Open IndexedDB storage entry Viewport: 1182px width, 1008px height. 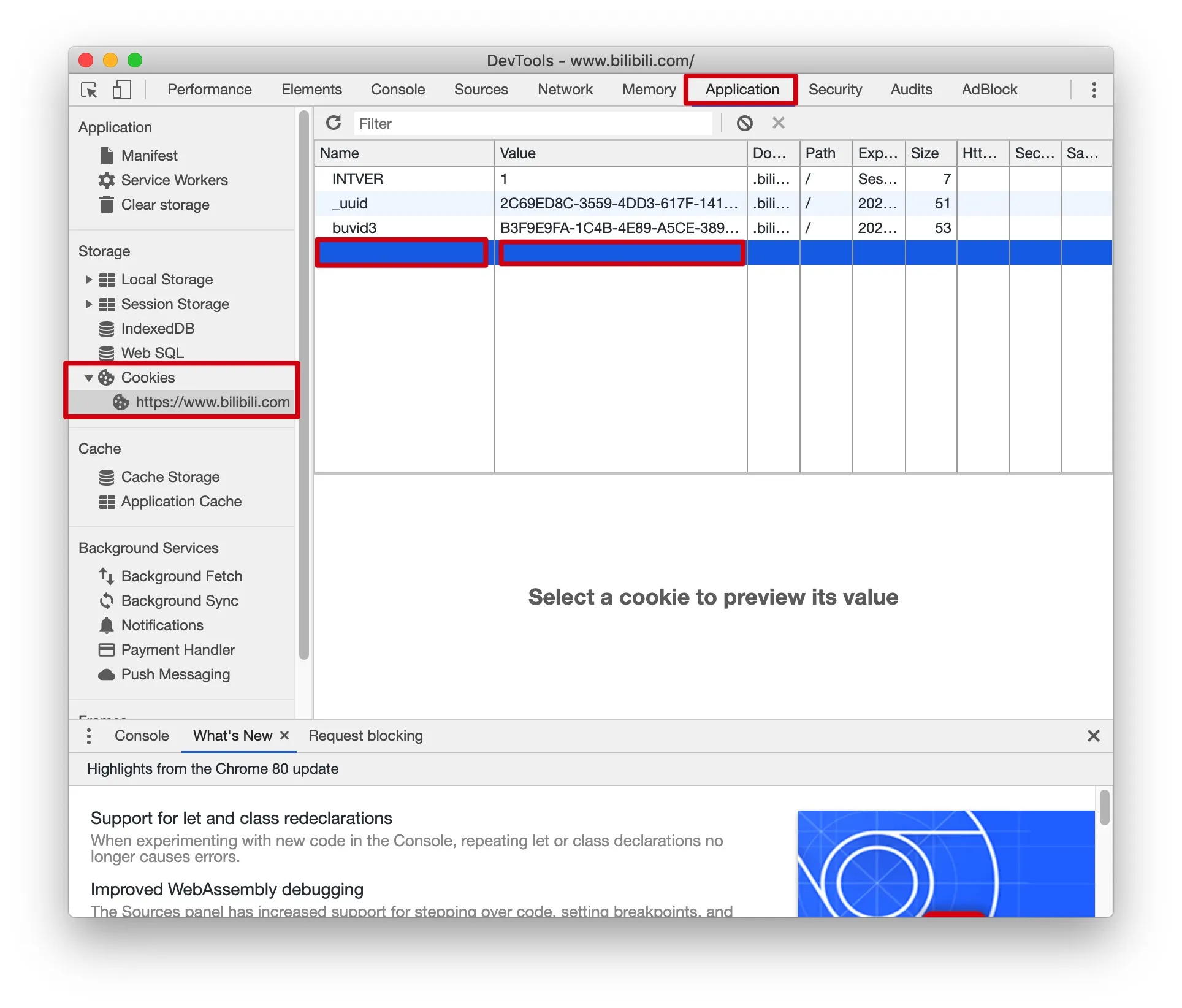point(158,329)
